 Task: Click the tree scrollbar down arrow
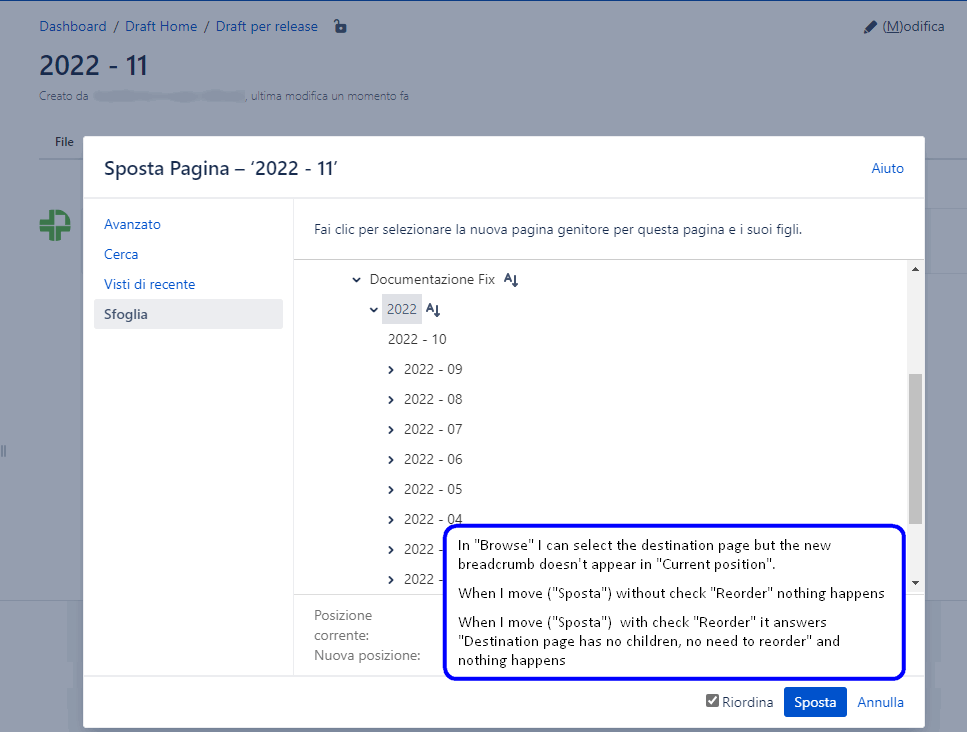pyautogui.click(x=915, y=583)
